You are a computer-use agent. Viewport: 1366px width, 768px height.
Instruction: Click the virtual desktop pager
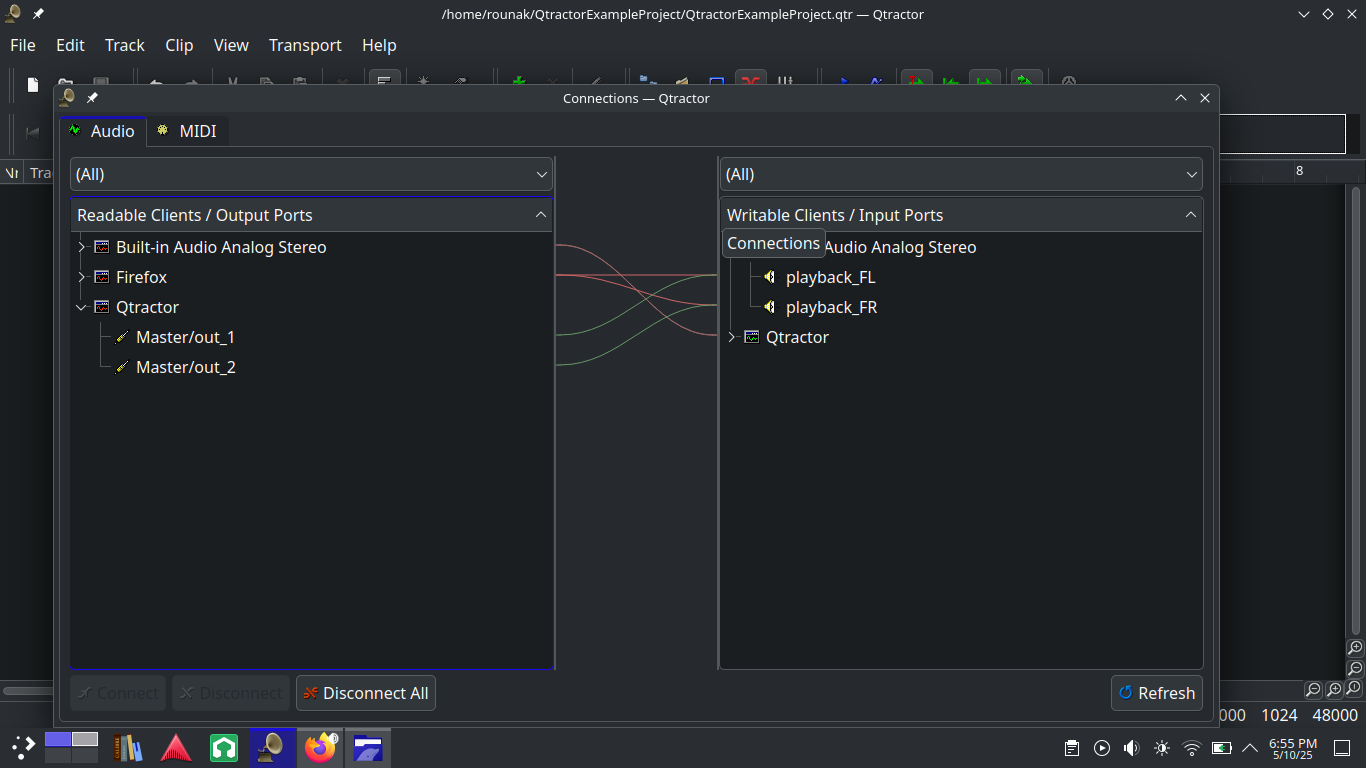[71, 747]
